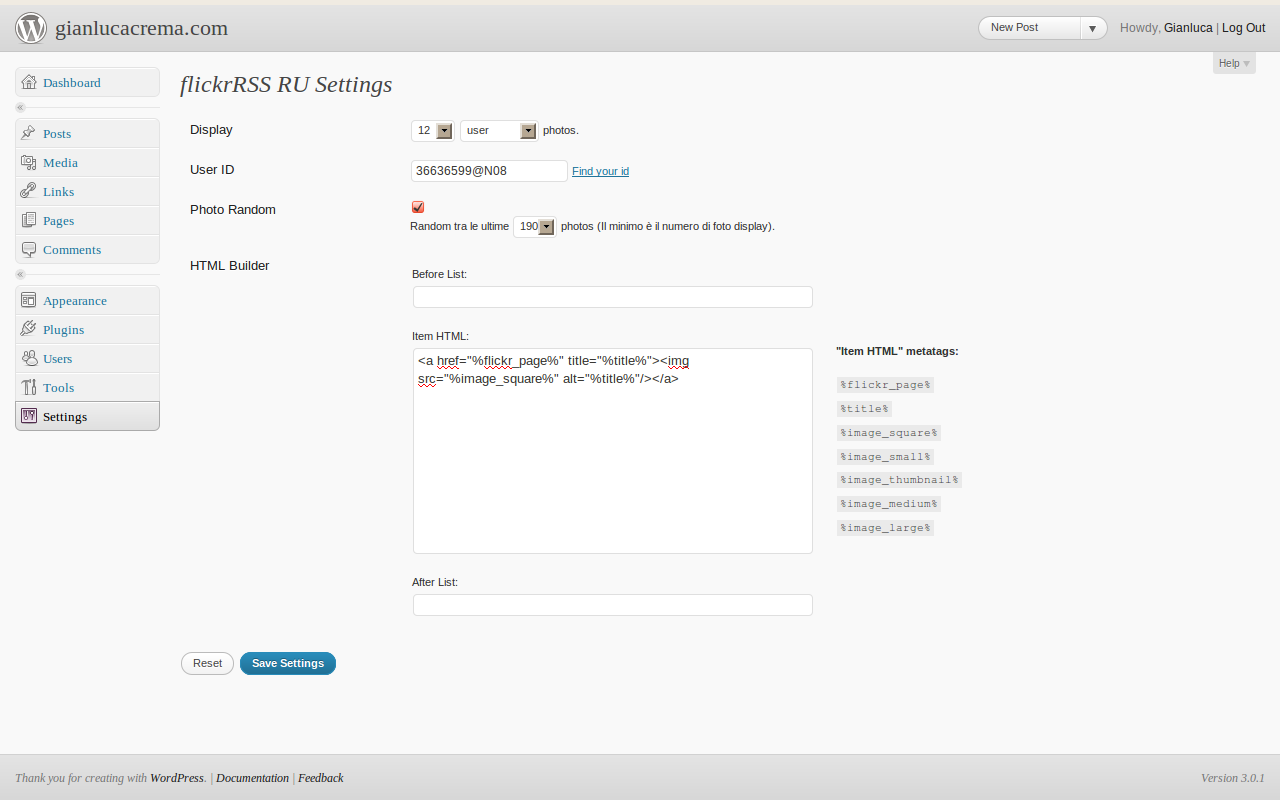Click the Users people icon
The height and width of the screenshot is (800, 1280).
point(29,358)
